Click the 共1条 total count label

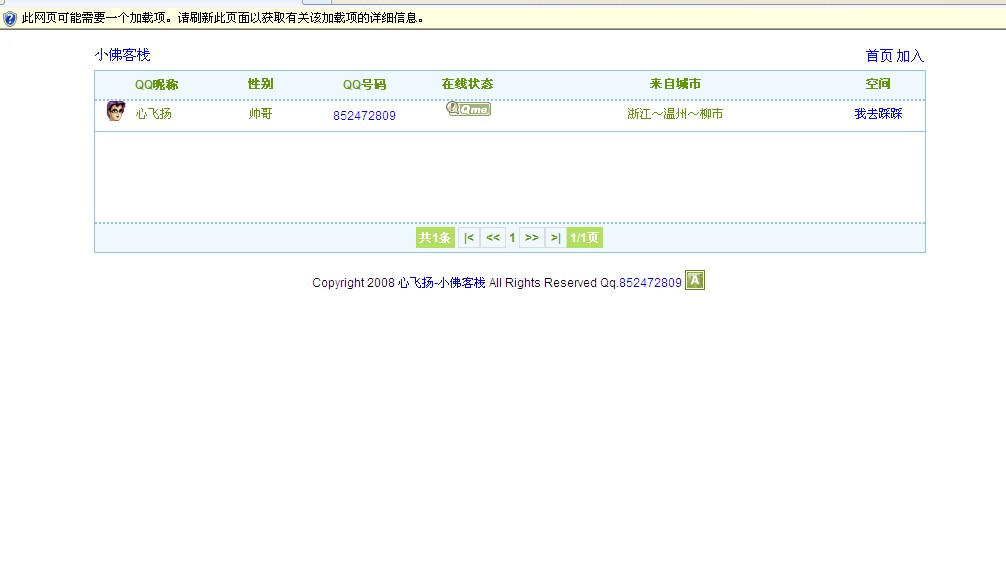[435, 237]
